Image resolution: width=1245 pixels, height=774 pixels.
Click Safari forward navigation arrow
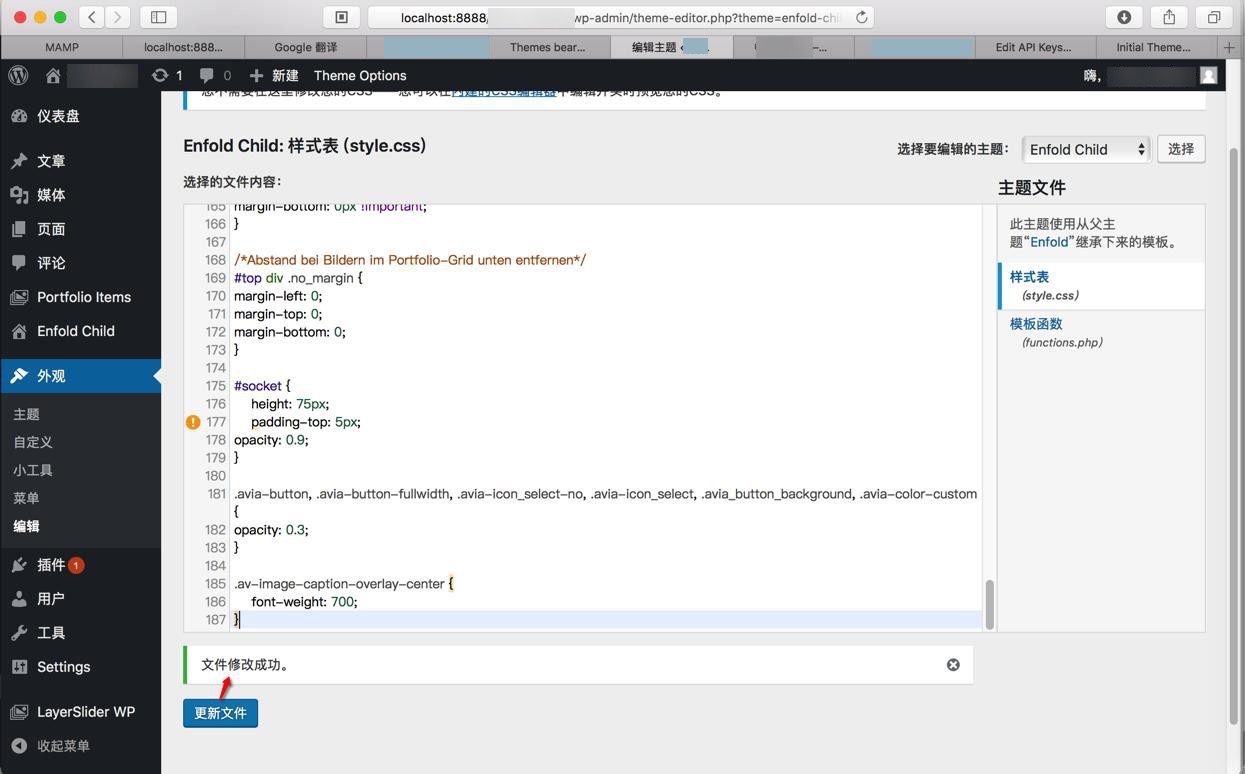point(118,17)
